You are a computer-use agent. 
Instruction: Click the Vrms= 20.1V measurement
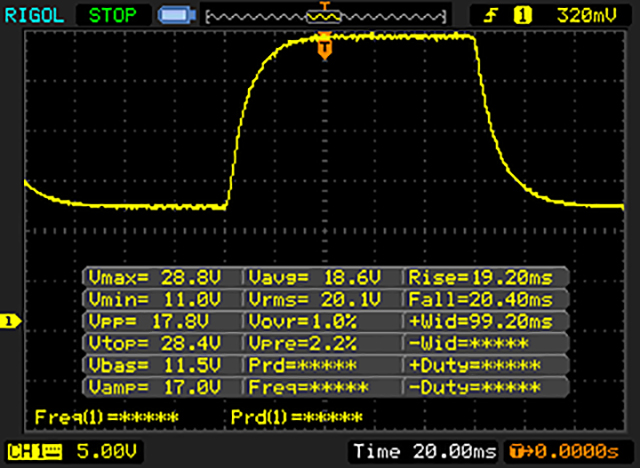[315, 299]
